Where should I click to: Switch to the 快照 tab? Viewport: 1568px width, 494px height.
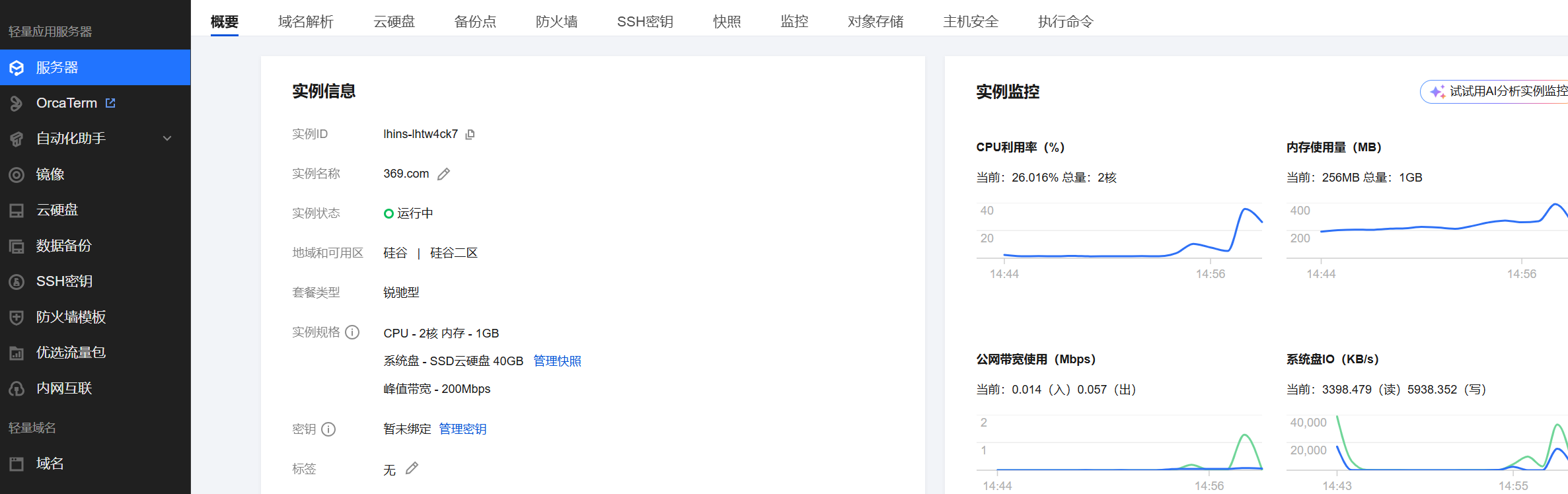(727, 22)
